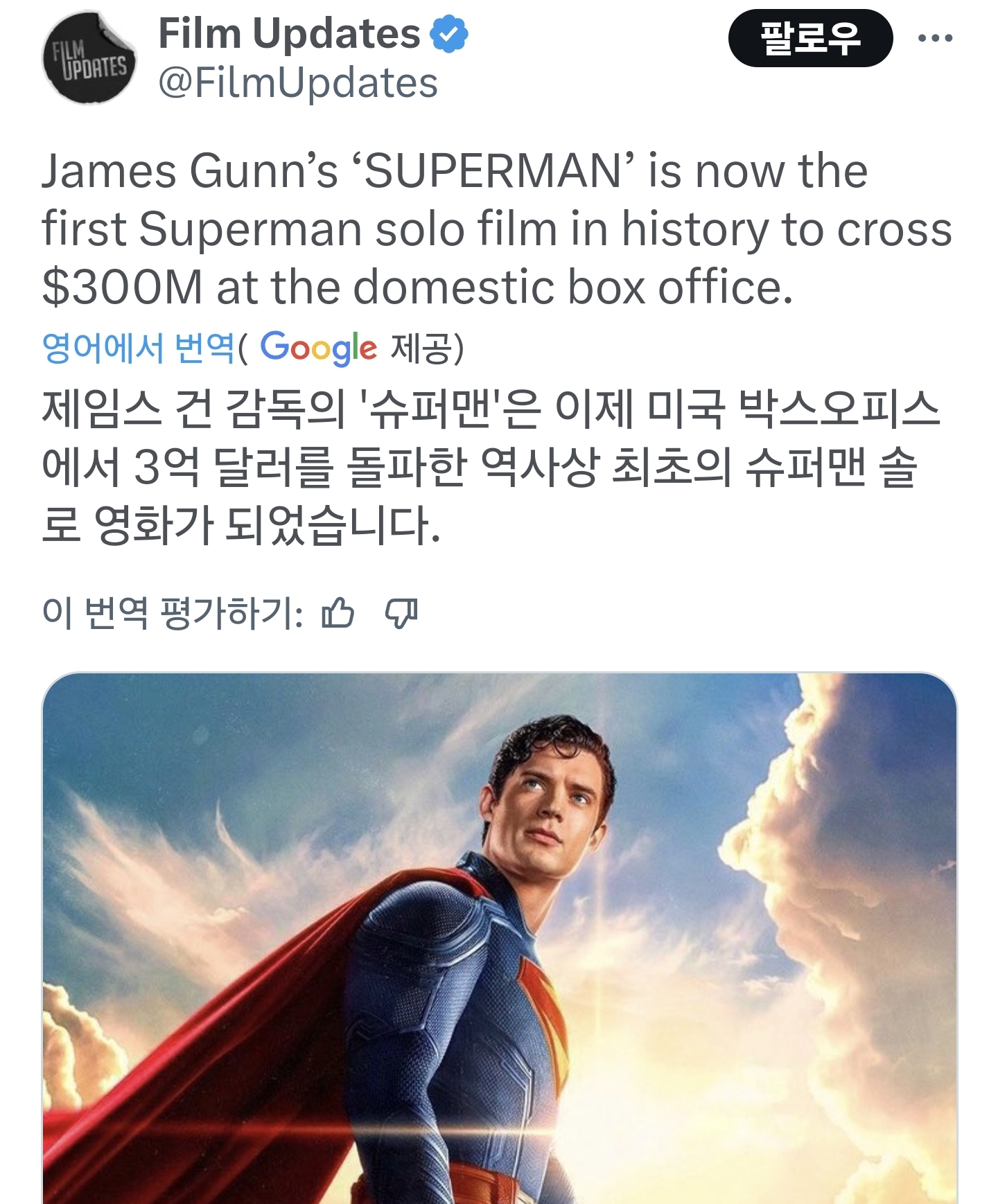Click the Google logo in translation credit
Screen dimensions: 998x1204
(318, 348)
